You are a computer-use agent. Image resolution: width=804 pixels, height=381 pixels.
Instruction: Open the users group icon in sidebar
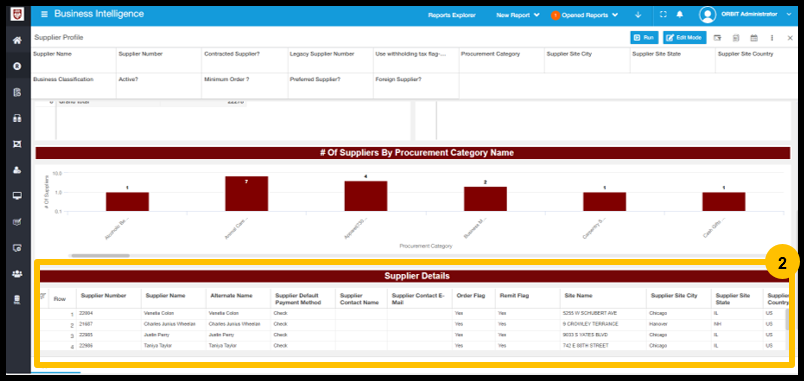click(17, 274)
